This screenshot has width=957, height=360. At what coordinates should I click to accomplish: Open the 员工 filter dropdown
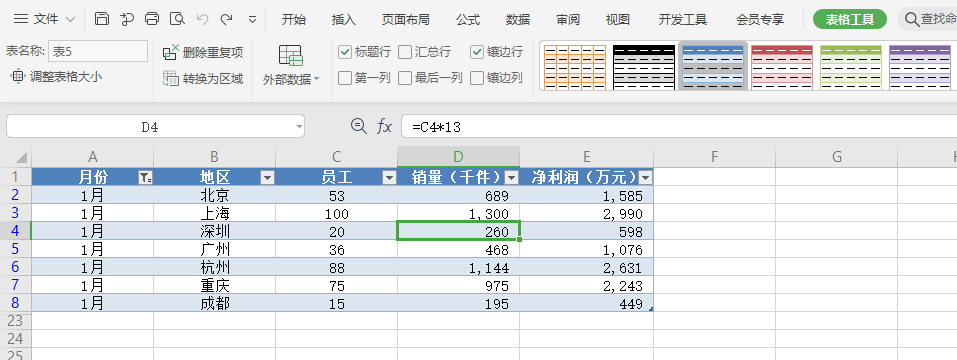389,178
